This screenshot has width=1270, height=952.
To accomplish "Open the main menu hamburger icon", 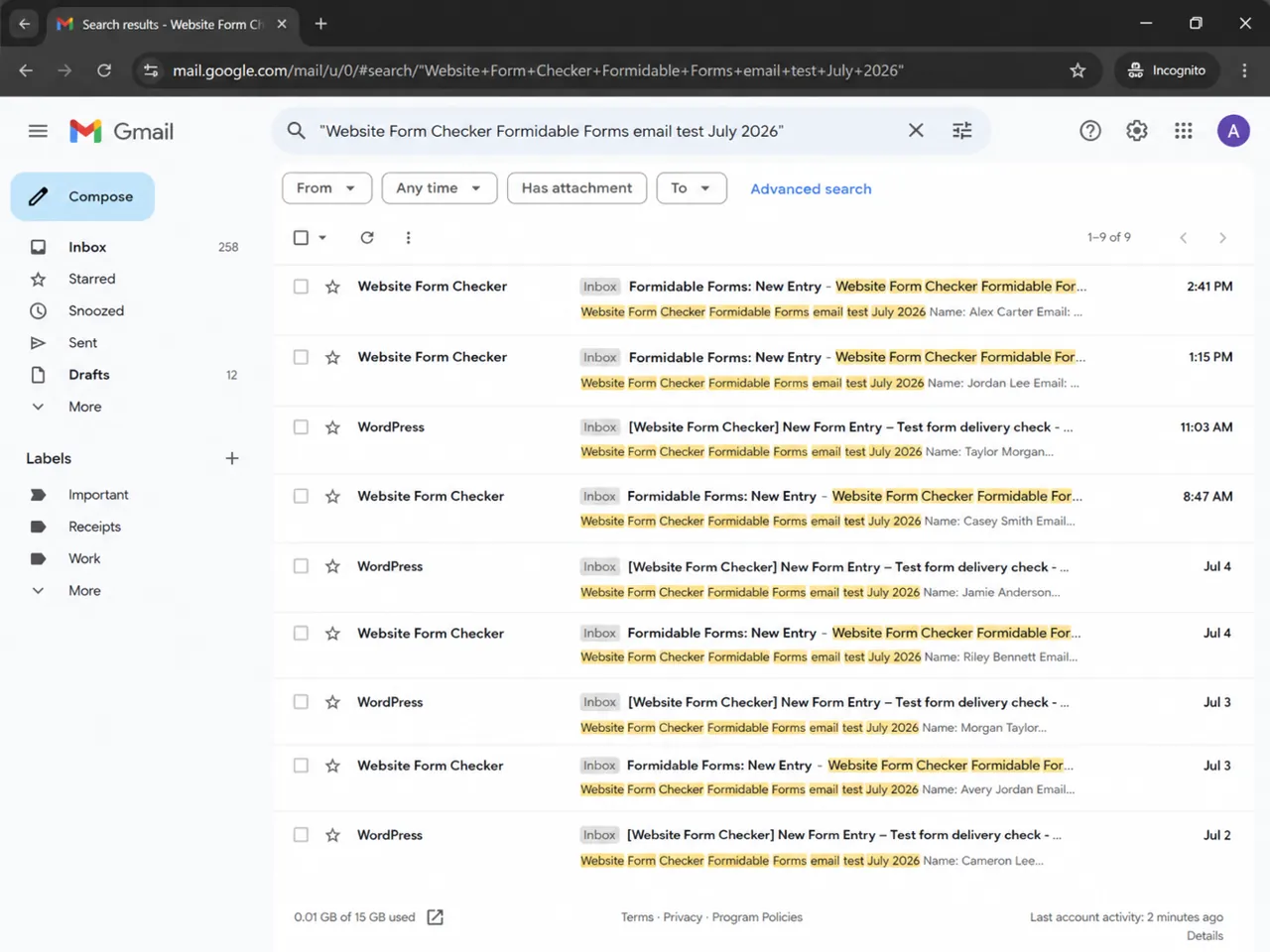I will tap(38, 131).
